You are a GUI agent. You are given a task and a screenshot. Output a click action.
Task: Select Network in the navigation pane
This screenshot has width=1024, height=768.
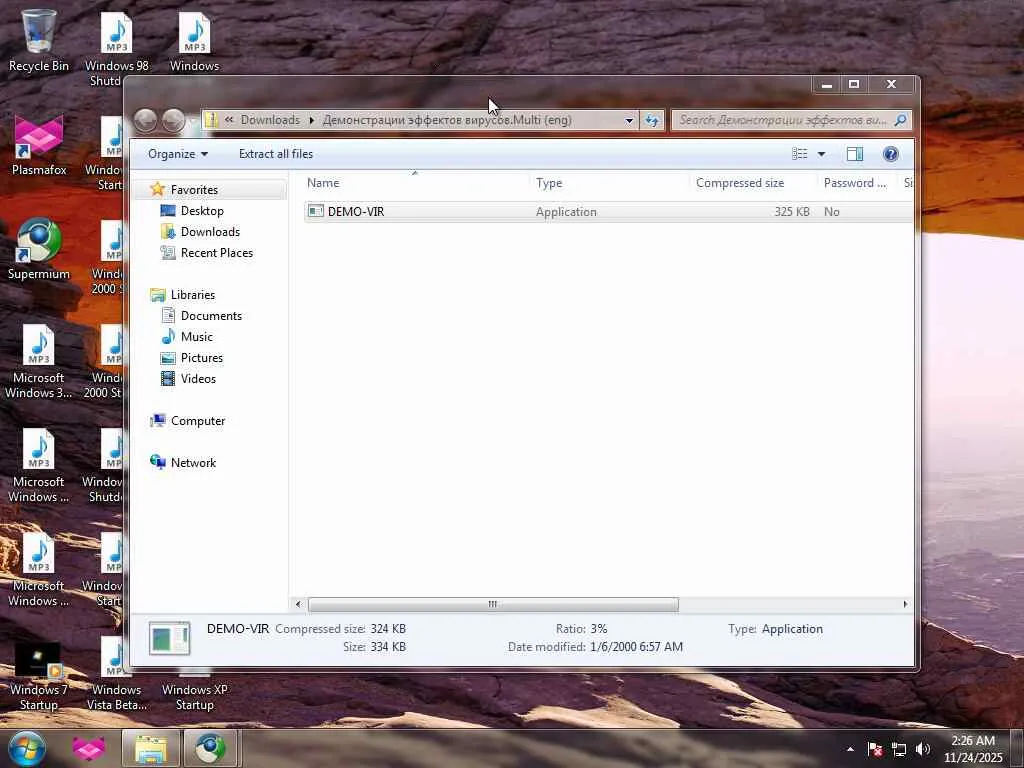[193, 463]
